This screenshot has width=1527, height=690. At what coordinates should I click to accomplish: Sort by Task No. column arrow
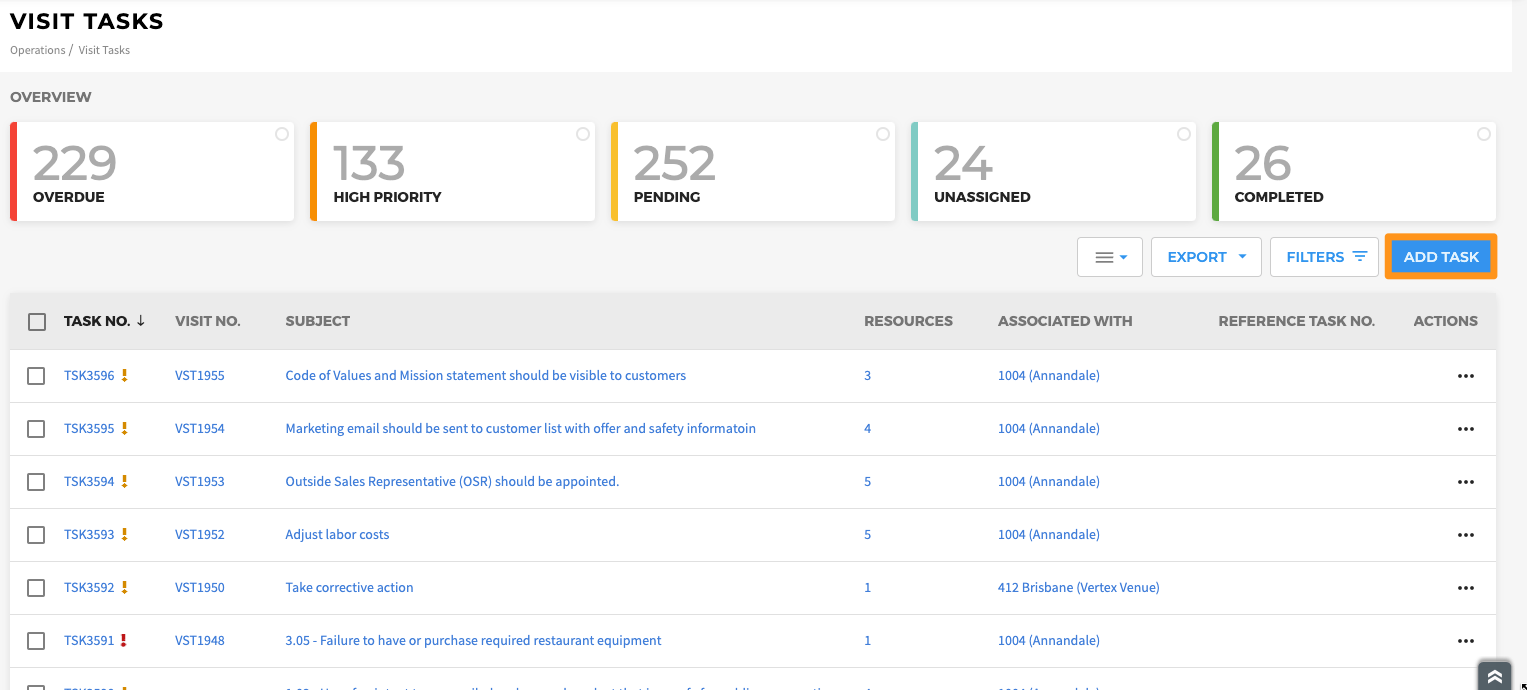(141, 321)
